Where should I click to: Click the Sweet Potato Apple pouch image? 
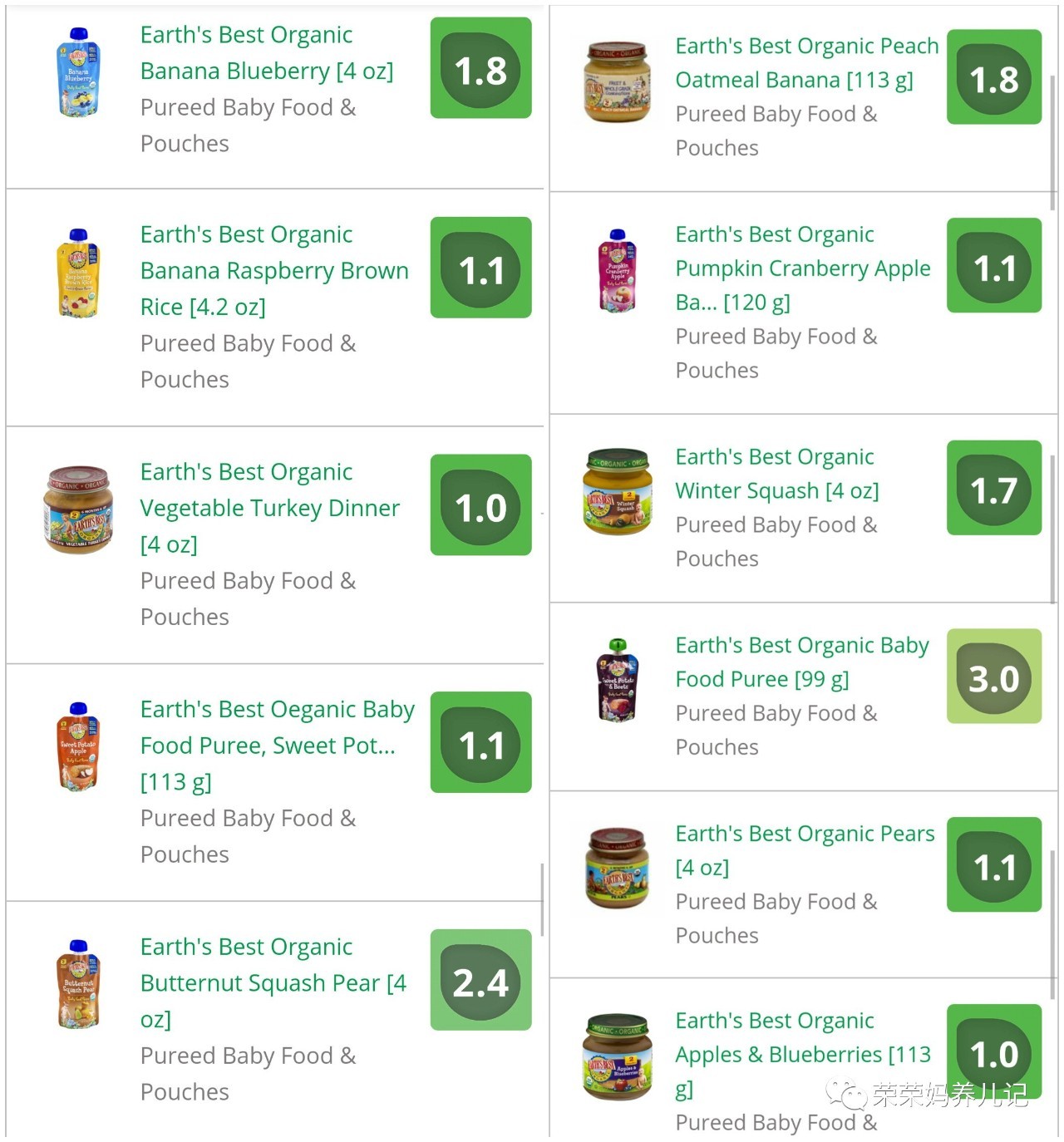click(78, 746)
